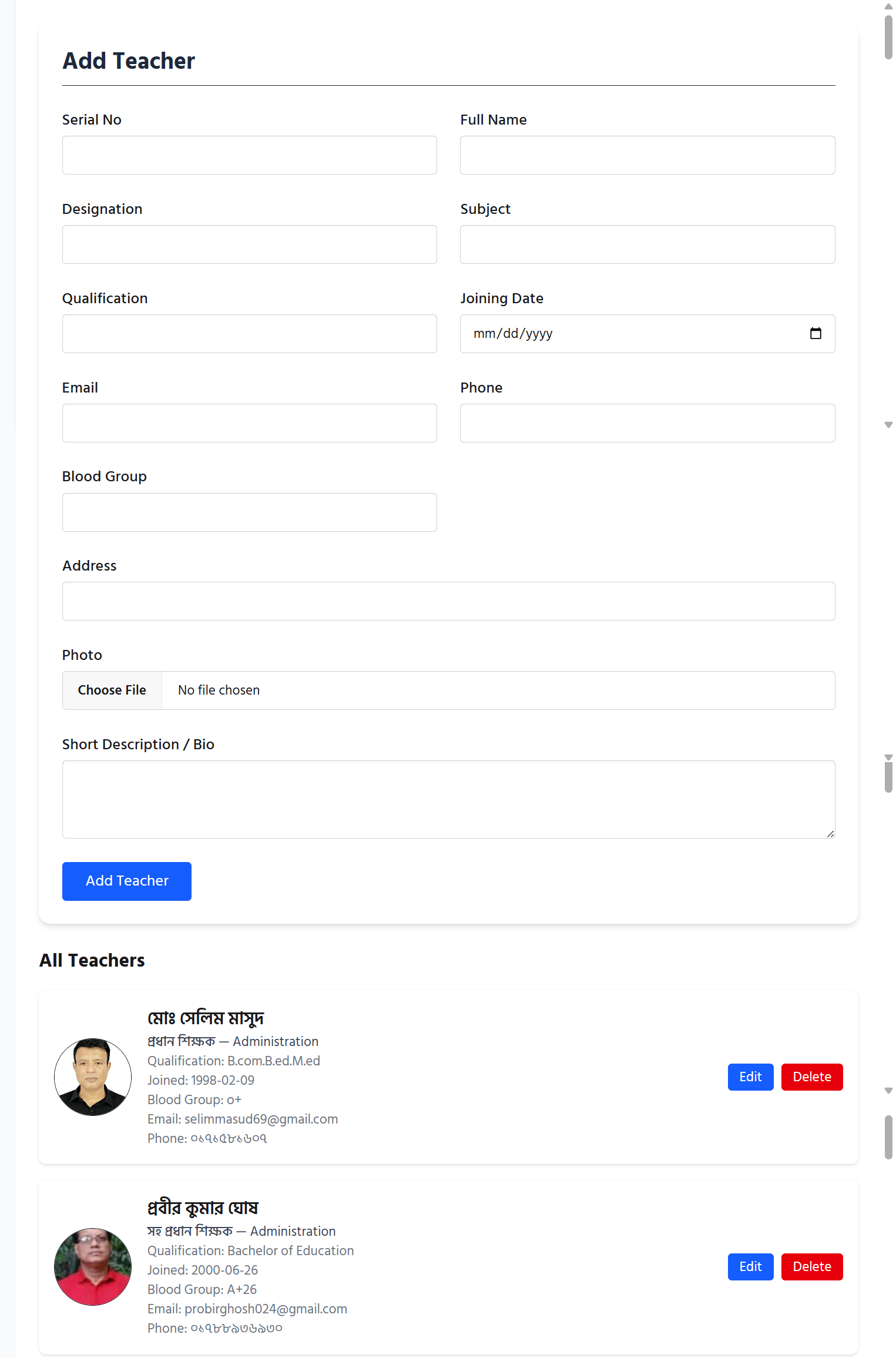896x1358 pixels.
Task: Click the 'Joined: 2000-06-26' text
Action: click(x=203, y=1270)
